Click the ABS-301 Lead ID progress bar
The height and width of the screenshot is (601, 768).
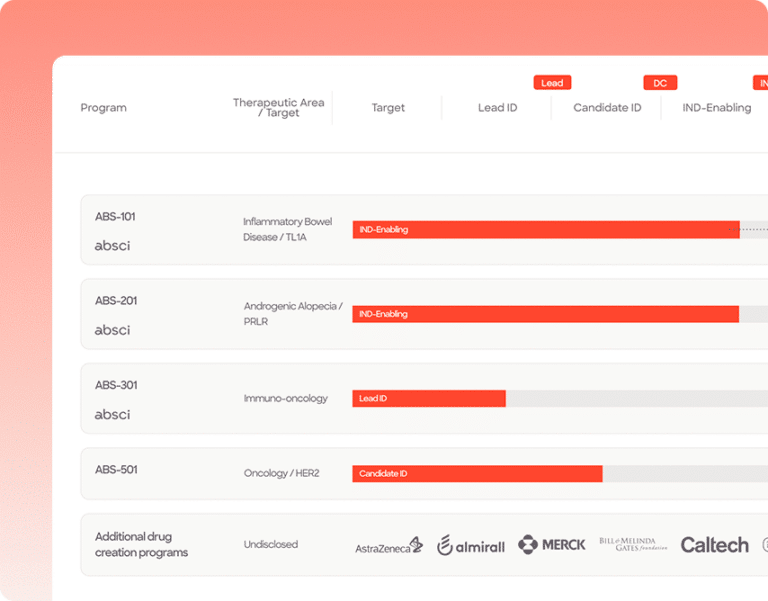(429, 399)
